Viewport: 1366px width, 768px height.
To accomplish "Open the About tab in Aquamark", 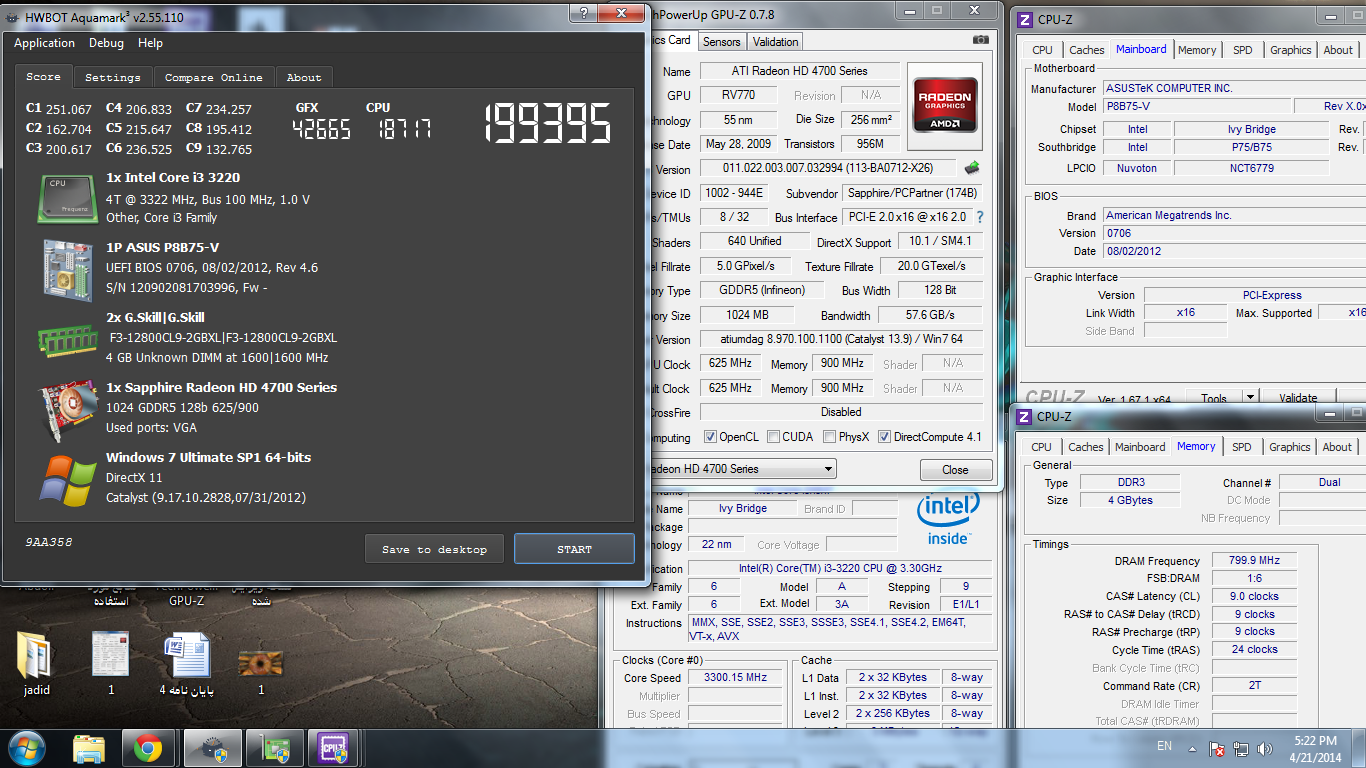I will (x=304, y=77).
